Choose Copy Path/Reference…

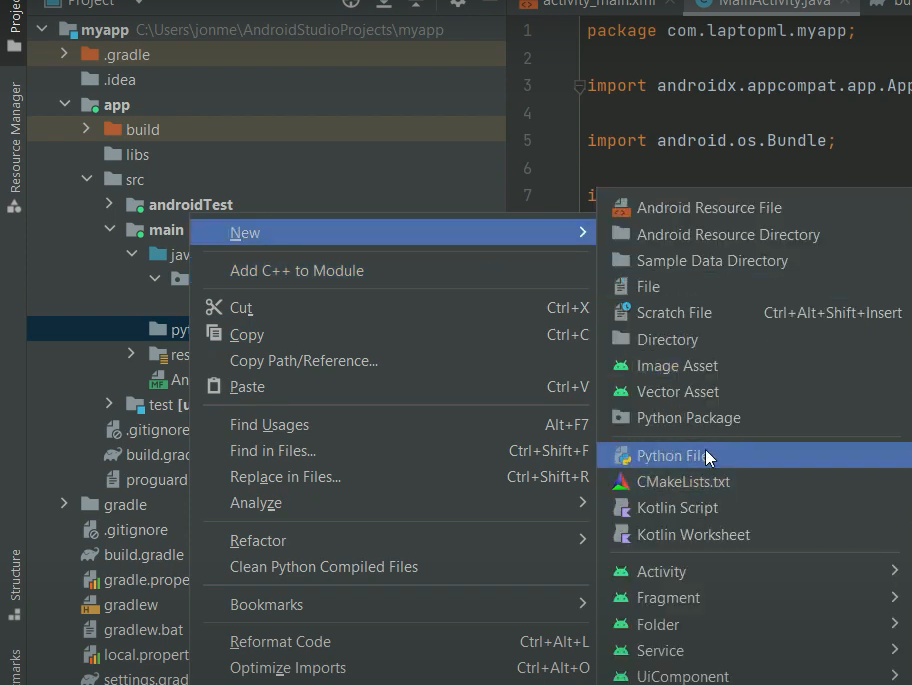(x=304, y=361)
